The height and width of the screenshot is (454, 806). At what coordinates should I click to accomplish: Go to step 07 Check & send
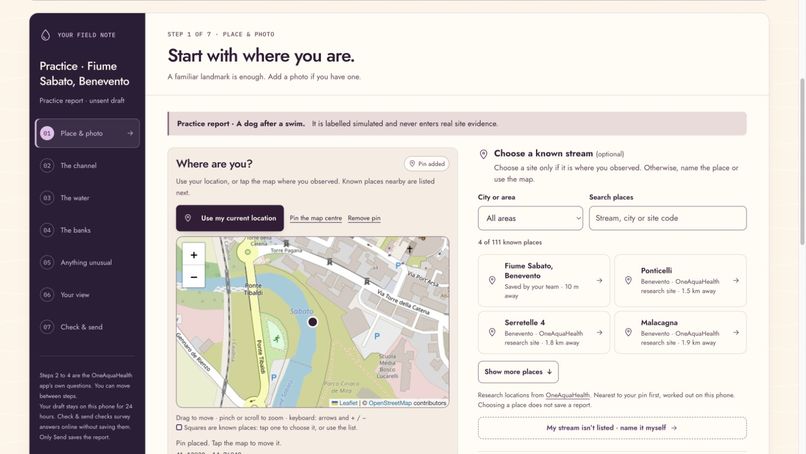coord(87,327)
